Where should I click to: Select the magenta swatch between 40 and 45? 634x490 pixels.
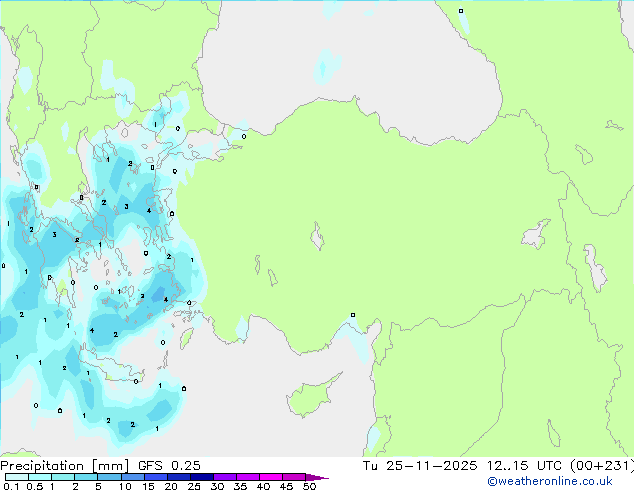click(x=271, y=477)
